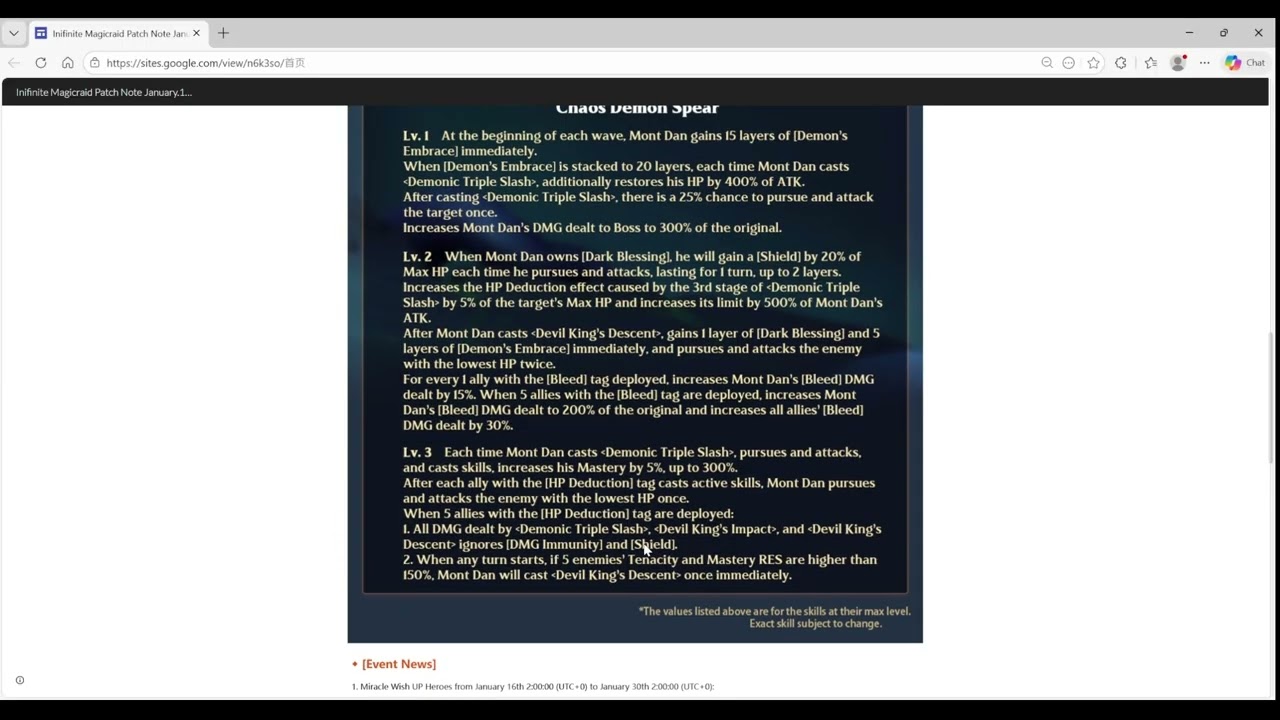
Task: Go back to the previous page
Action: 14,62
